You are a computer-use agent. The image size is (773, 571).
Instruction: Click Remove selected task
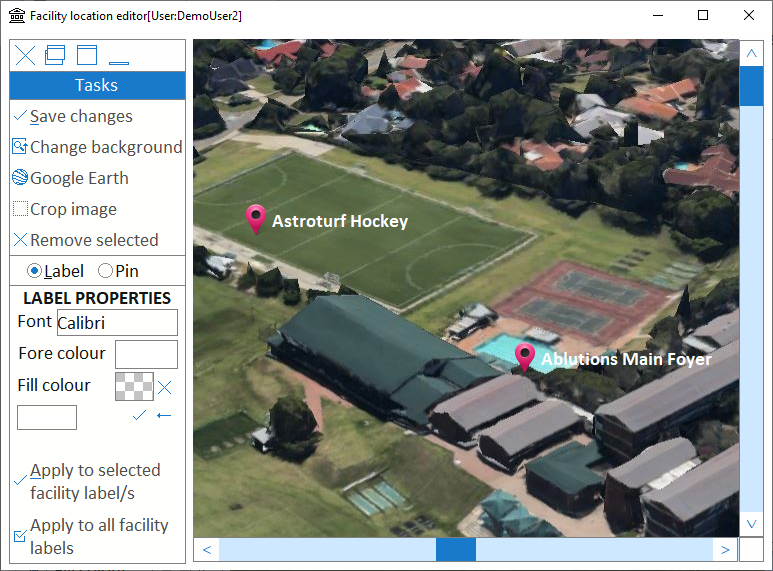tap(93, 240)
